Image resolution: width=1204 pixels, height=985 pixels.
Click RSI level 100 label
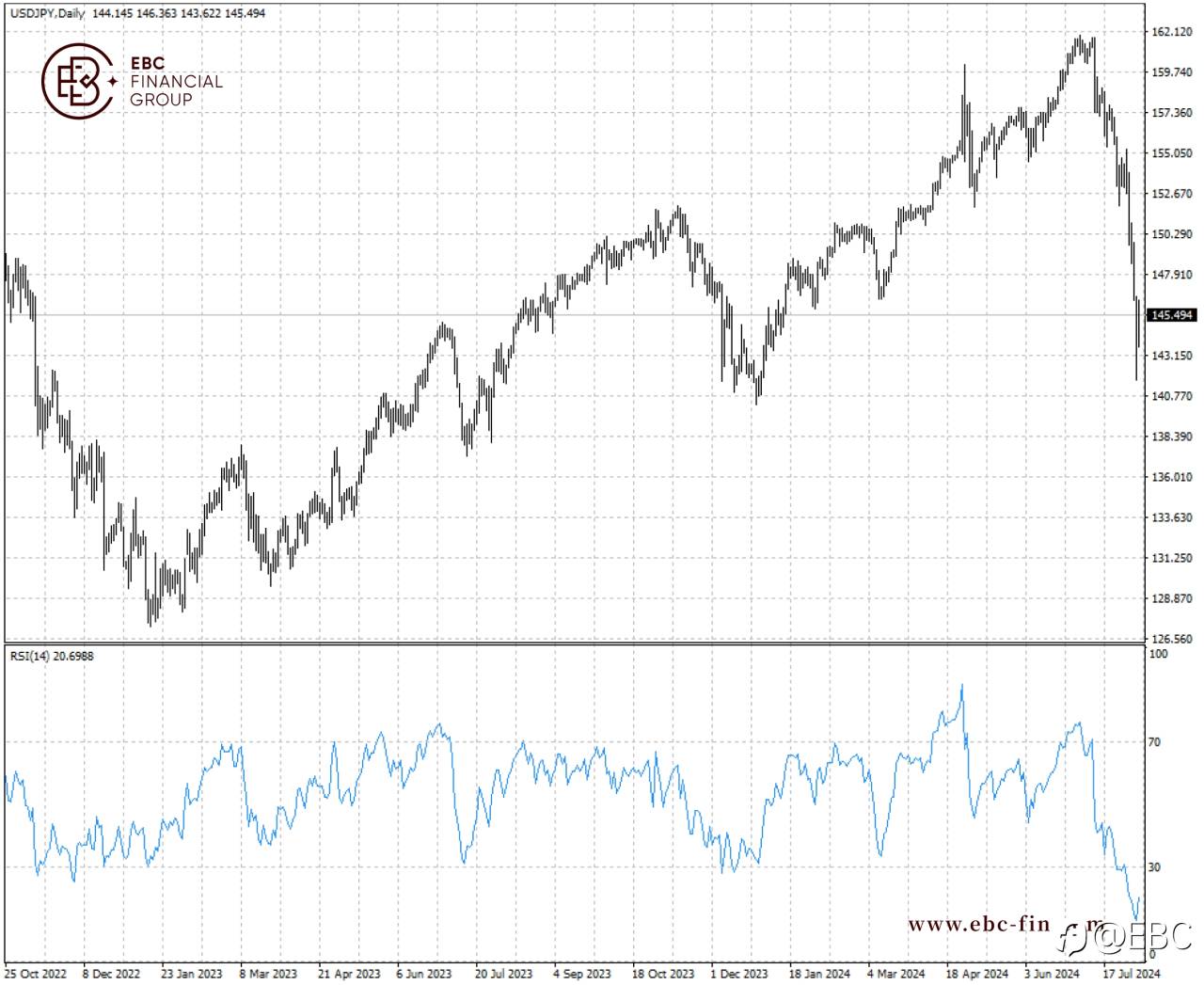pyautogui.click(x=1160, y=654)
